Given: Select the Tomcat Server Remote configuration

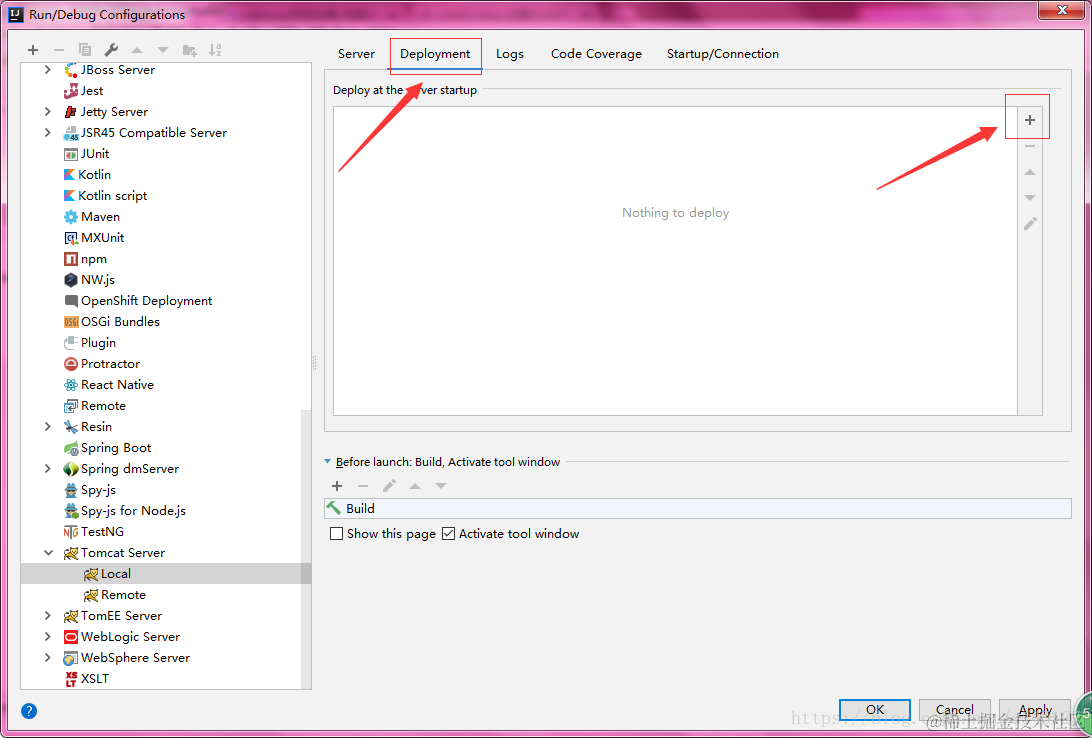Looking at the screenshot, I should click(123, 595).
